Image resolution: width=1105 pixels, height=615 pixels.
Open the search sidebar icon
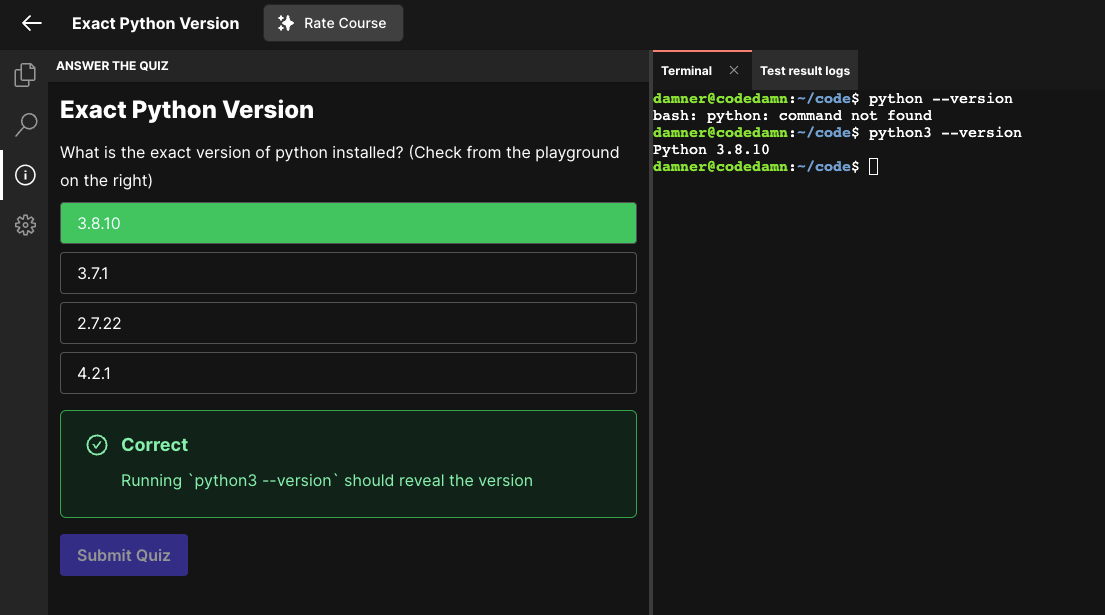[25, 125]
